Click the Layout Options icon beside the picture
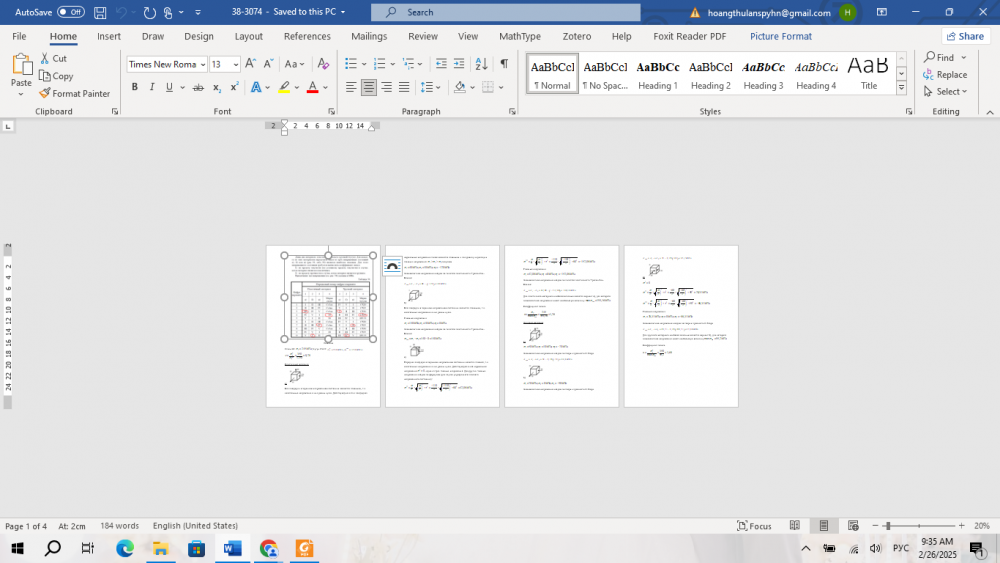The width and height of the screenshot is (1000, 563). 392,267
